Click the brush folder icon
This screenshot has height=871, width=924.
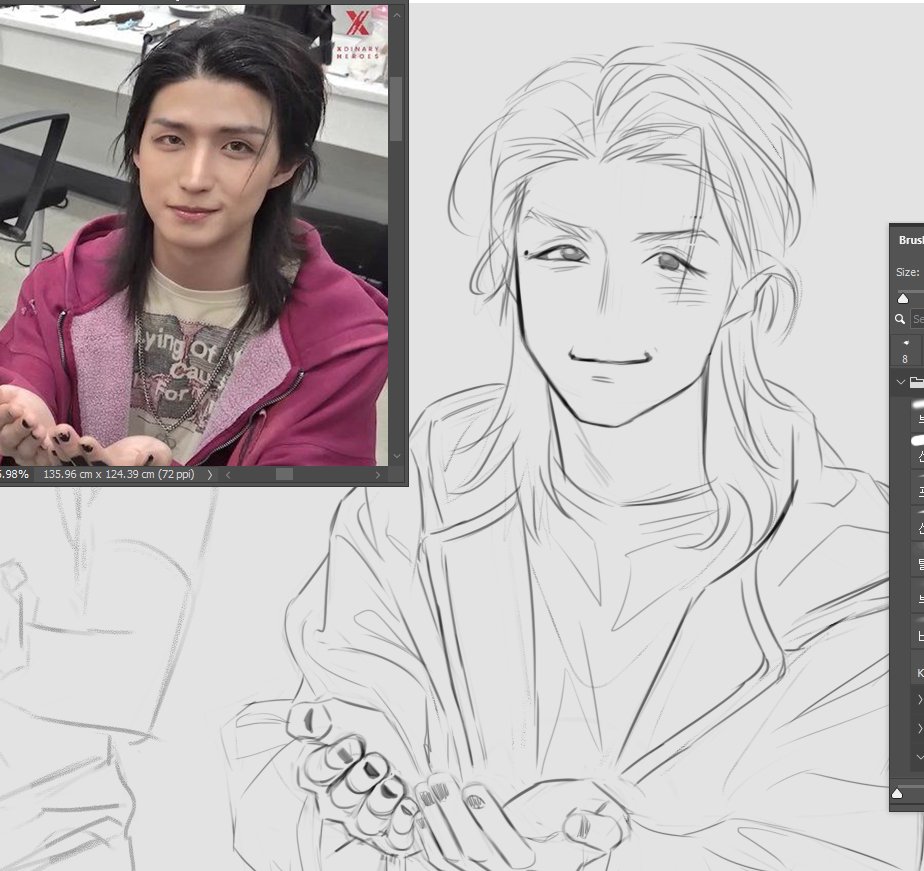click(917, 382)
